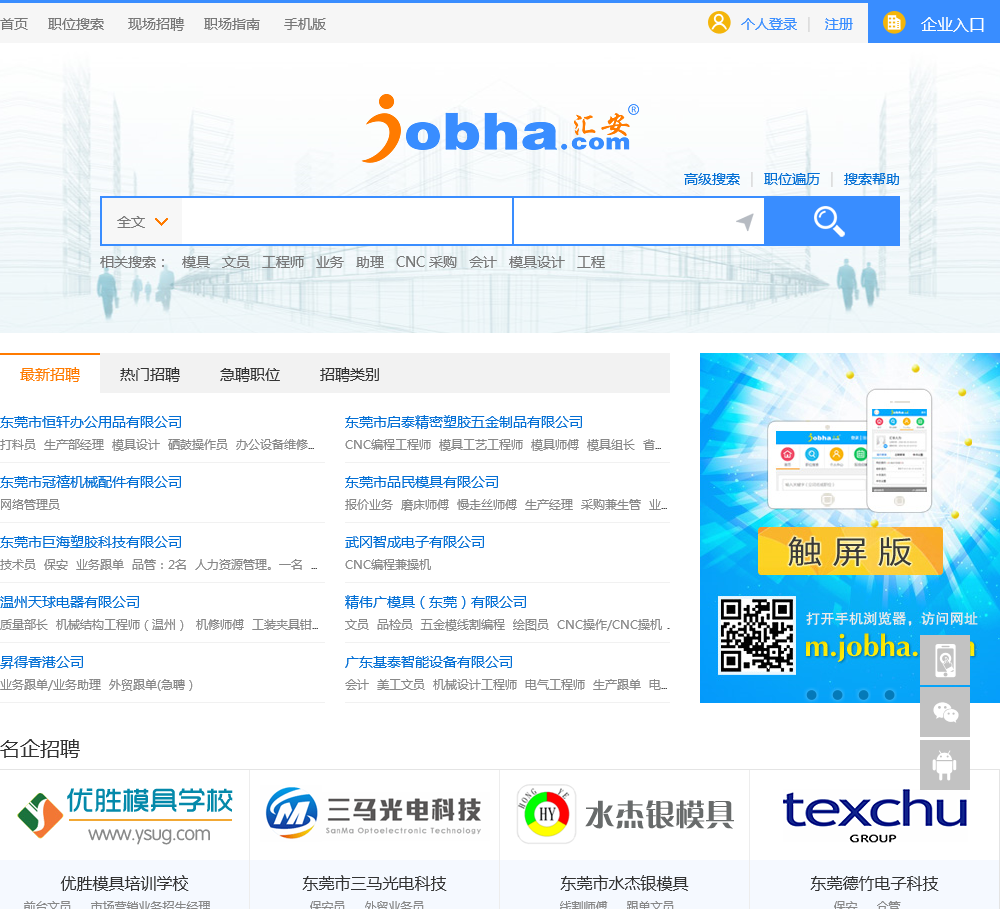Select the first banner carousel dot
This screenshot has height=909, width=1000.
[812, 695]
